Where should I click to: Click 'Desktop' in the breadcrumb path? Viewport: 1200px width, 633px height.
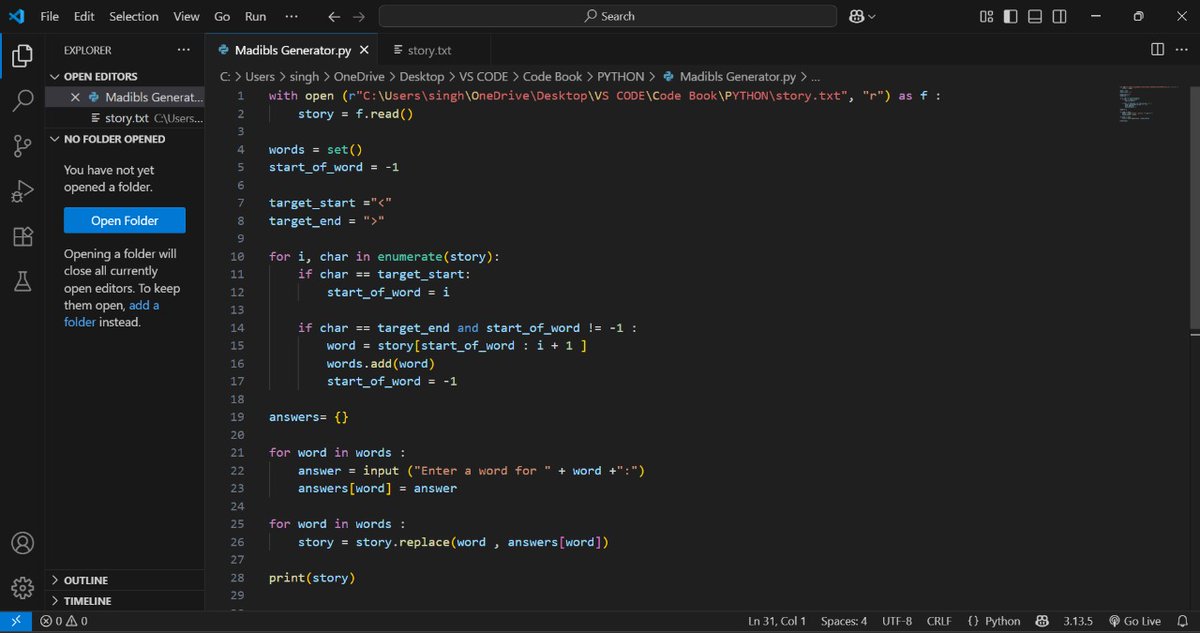coord(422,76)
